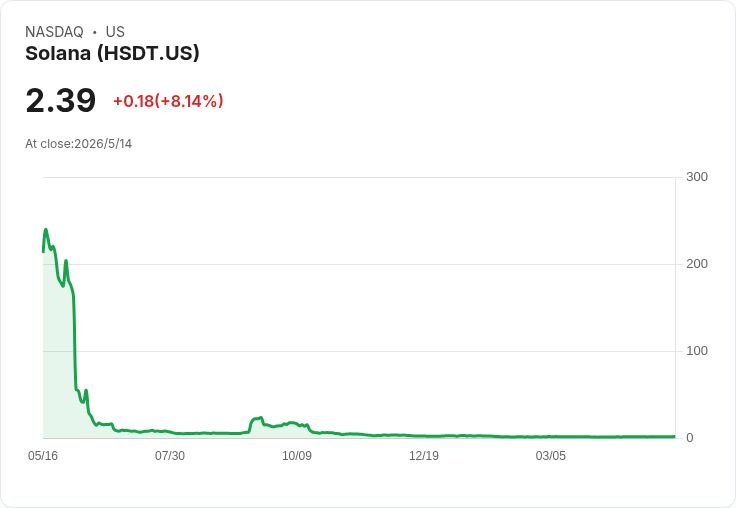Click the NASDAQ exchange label
The image size is (736, 508).
click(x=54, y=32)
